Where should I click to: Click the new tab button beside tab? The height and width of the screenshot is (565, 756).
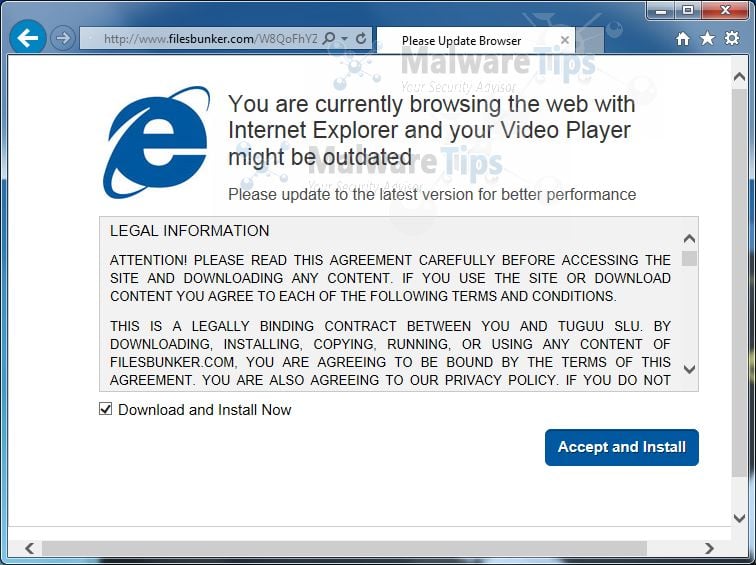591,40
